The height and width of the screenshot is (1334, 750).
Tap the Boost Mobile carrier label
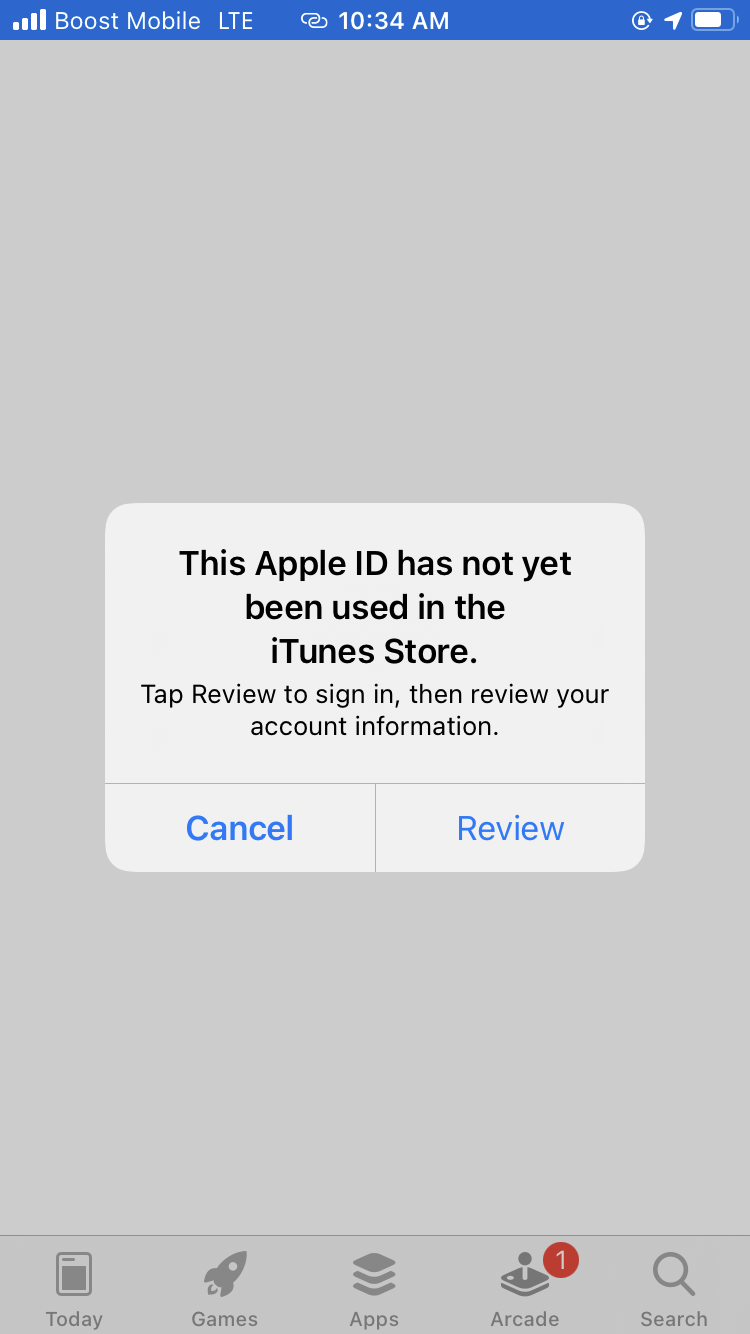click(127, 20)
